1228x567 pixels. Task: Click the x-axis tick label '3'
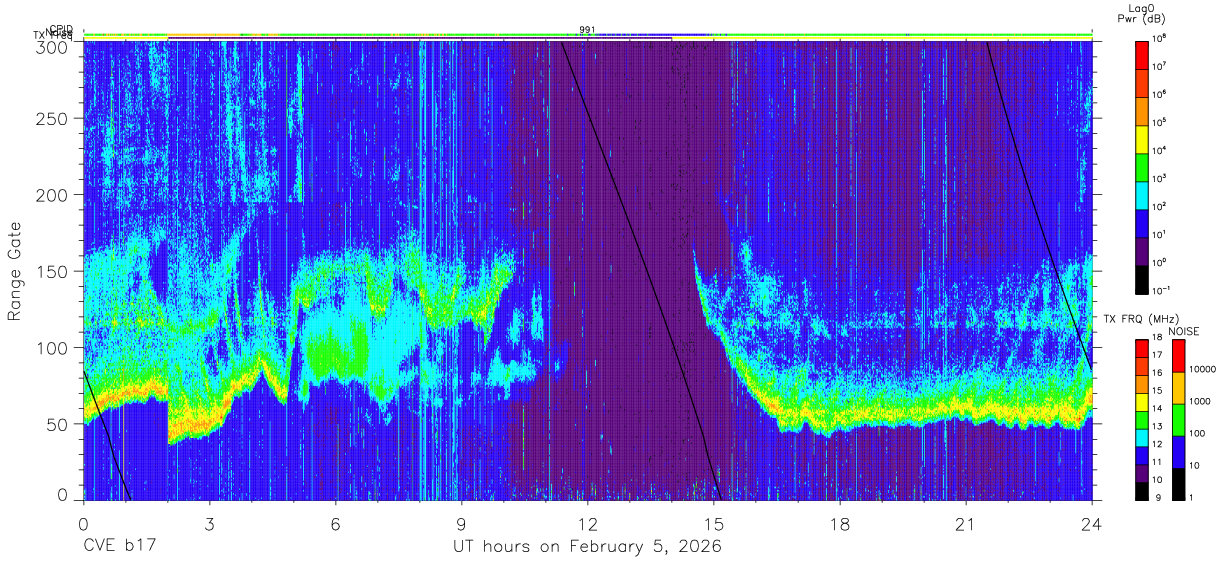pos(209,524)
